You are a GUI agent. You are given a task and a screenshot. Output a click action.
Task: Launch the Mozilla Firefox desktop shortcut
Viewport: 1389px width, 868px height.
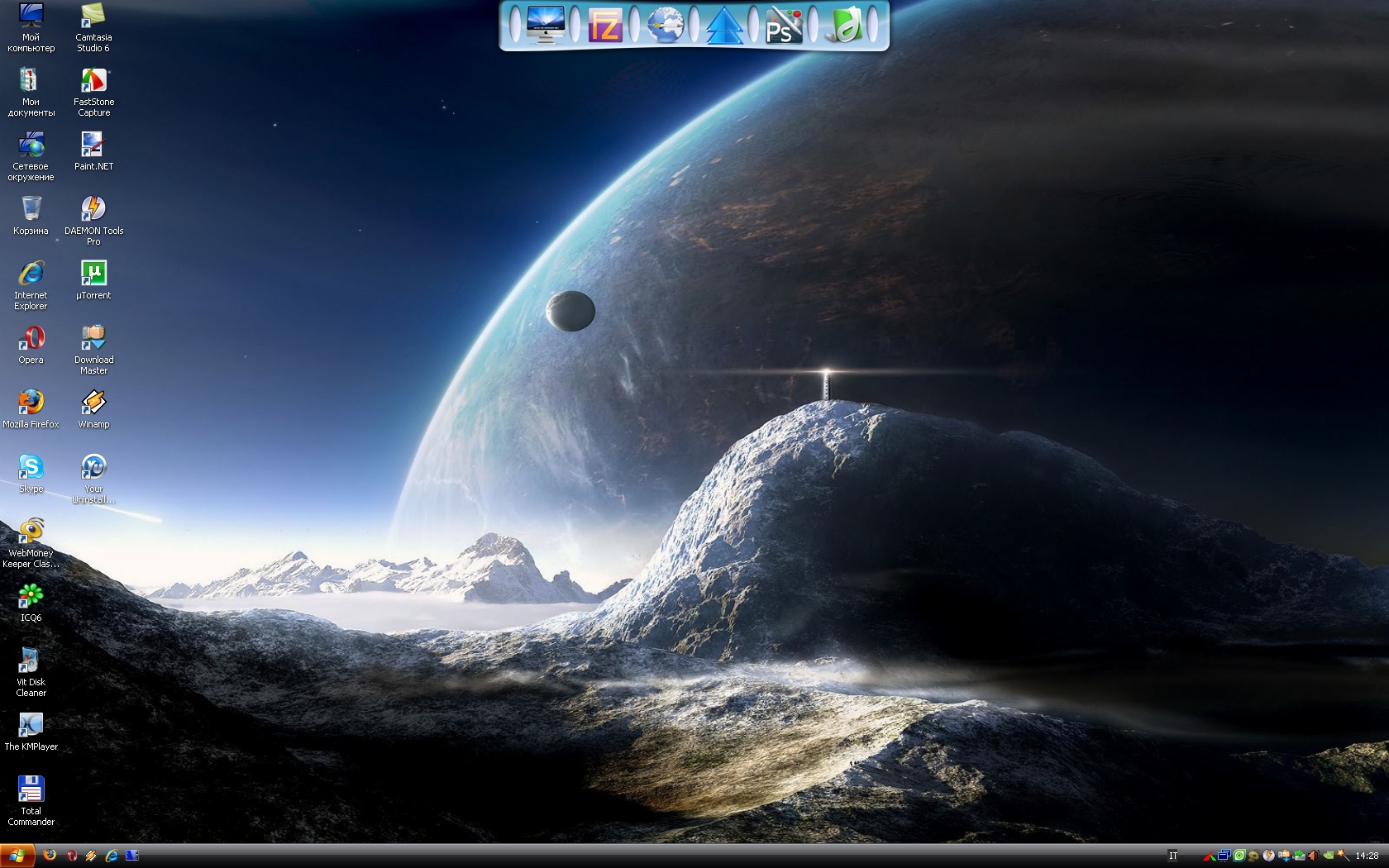[x=31, y=409]
